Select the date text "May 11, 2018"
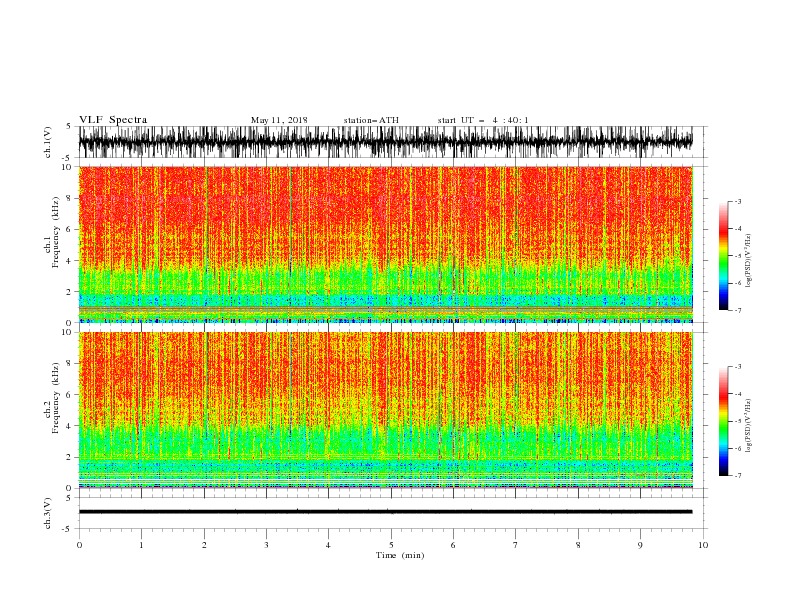792x612 pixels. pos(279,120)
